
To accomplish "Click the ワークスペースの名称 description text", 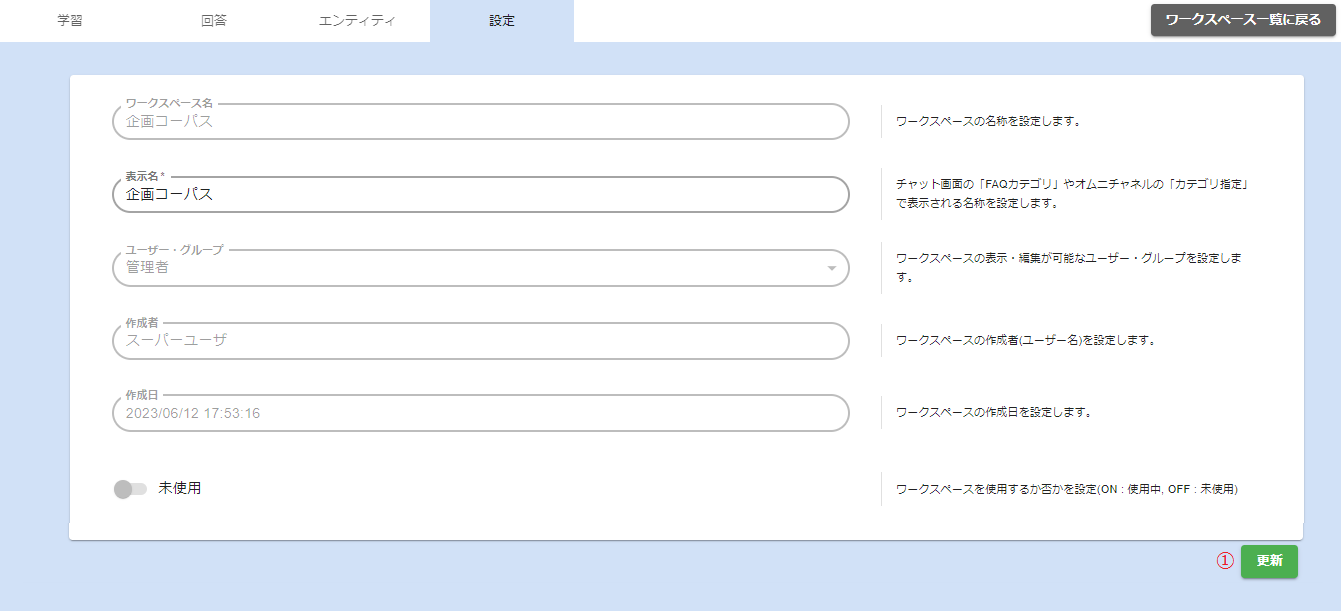I will click(x=988, y=122).
